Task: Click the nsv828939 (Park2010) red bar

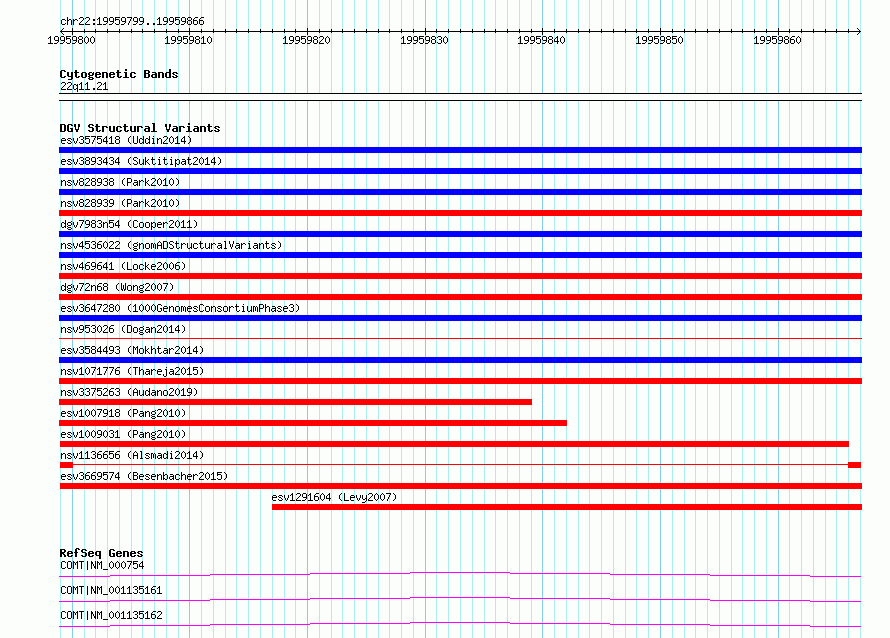Action: click(460, 213)
